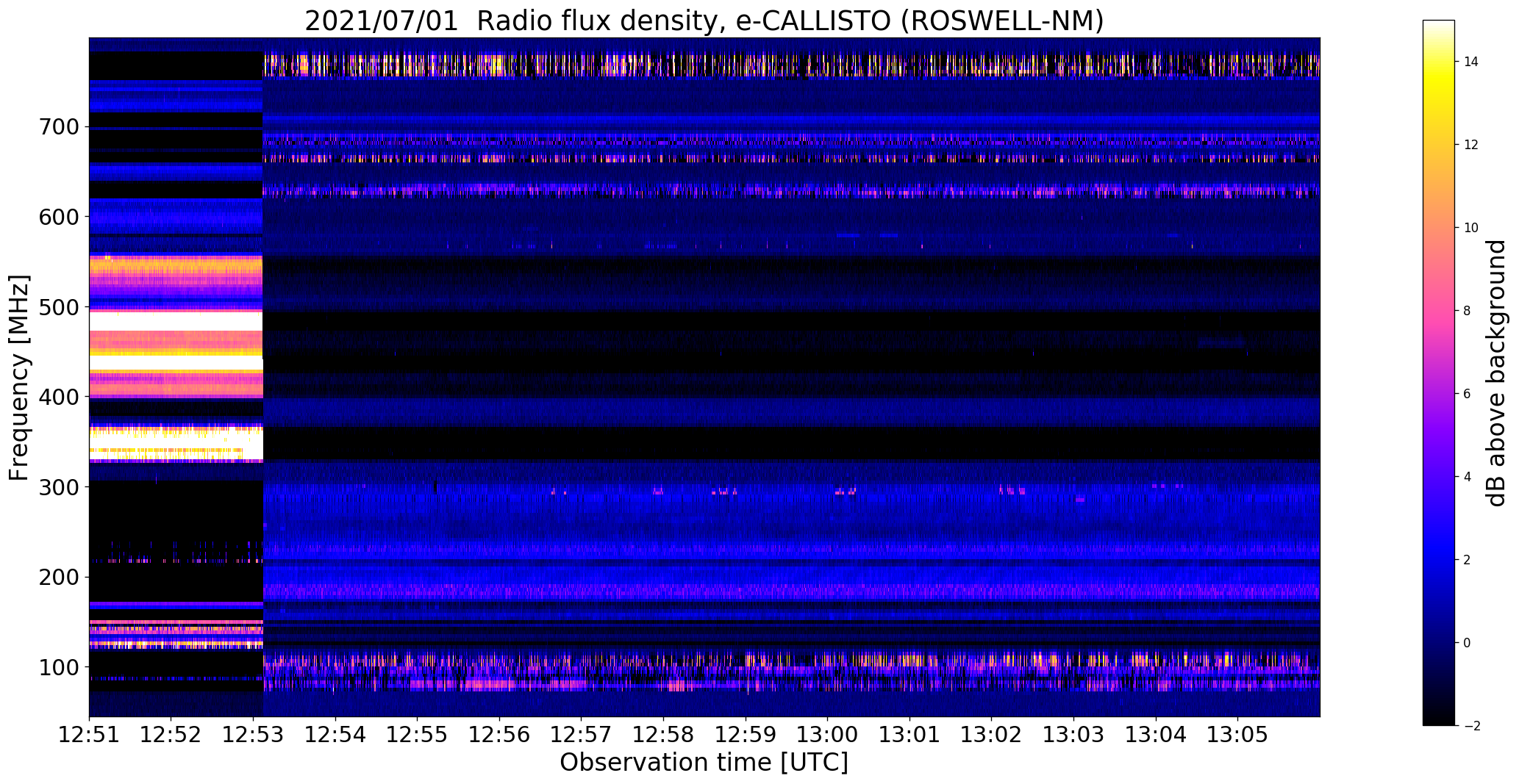Click the 200 frequency tick label

point(58,577)
